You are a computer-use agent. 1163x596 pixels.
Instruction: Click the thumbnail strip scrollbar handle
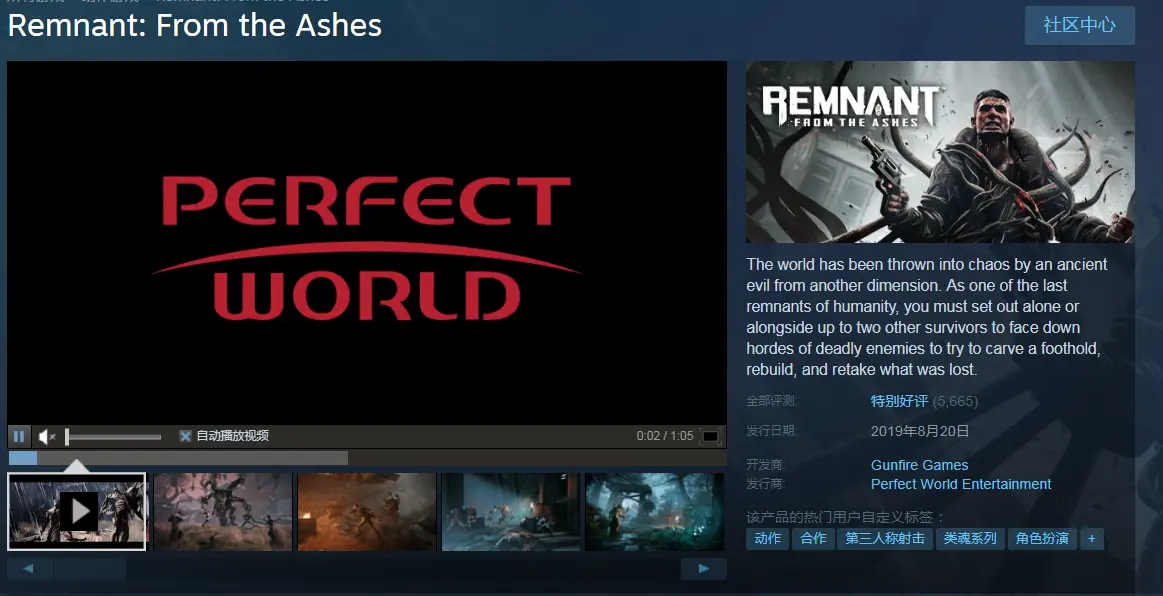90,569
